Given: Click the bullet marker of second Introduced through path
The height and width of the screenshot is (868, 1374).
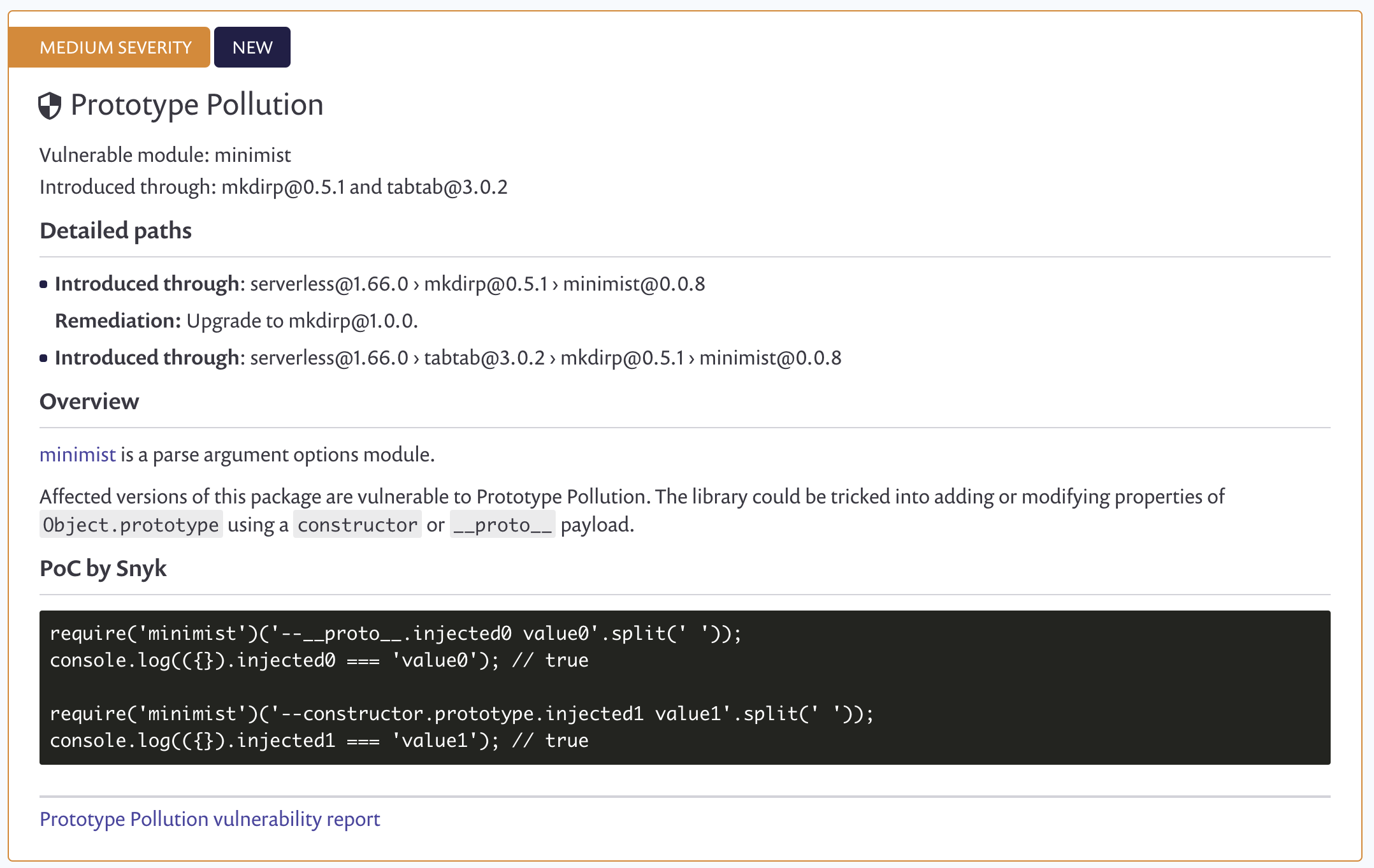Looking at the screenshot, I should click(x=43, y=358).
